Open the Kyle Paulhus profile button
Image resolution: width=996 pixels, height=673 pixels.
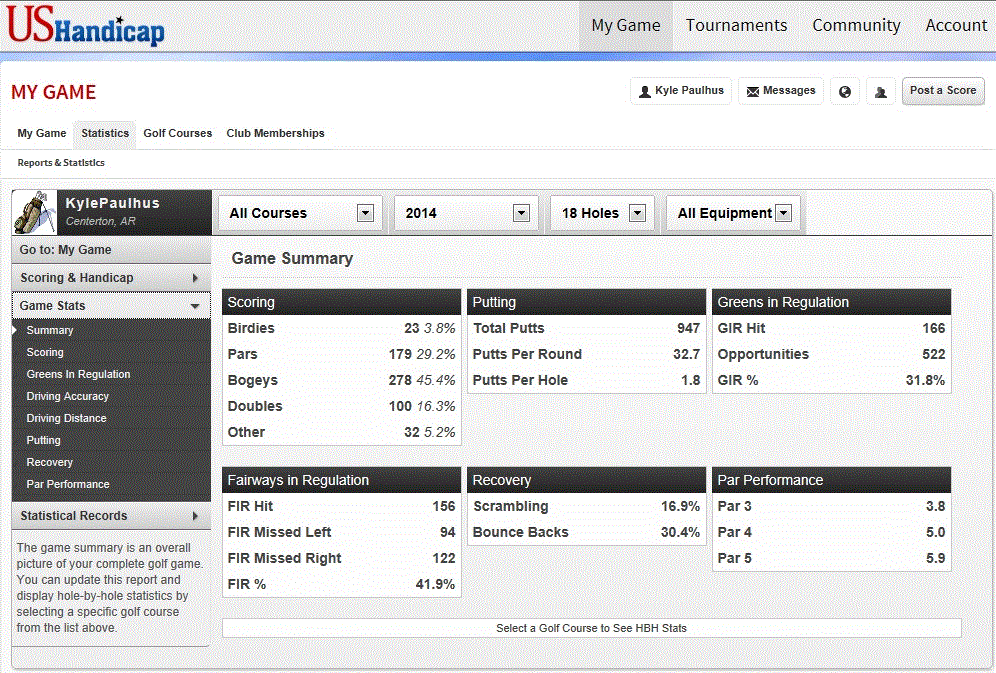click(x=681, y=91)
